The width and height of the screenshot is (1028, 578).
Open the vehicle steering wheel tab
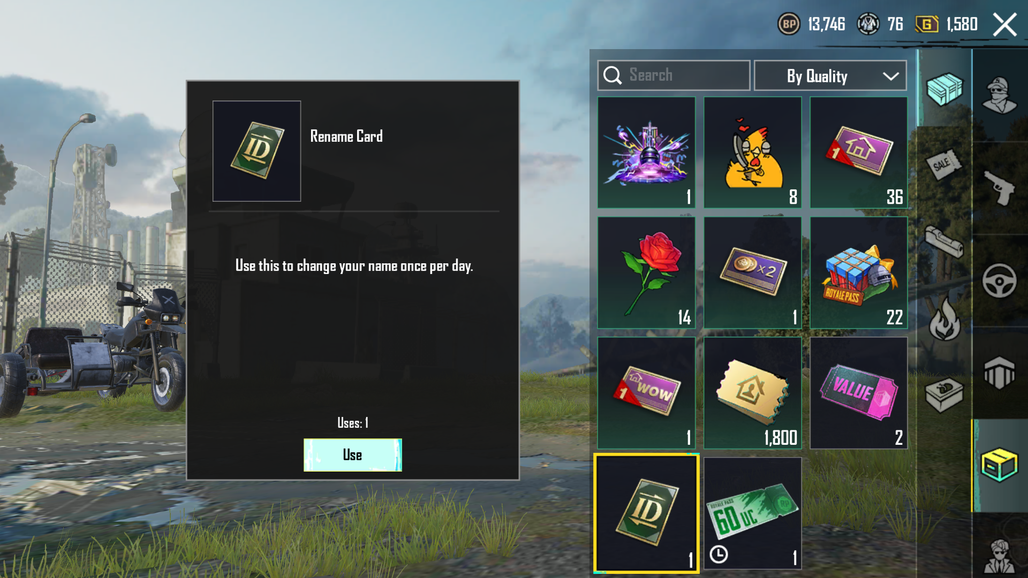(x=1000, y=280)
